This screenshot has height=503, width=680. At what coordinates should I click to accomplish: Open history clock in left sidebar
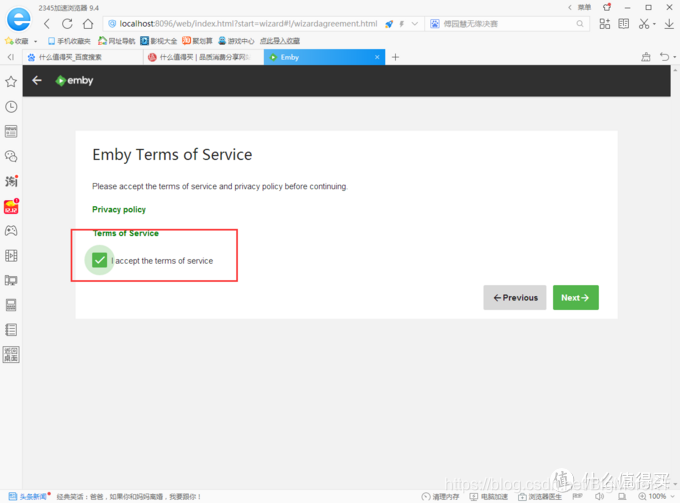tap(11, 107)
